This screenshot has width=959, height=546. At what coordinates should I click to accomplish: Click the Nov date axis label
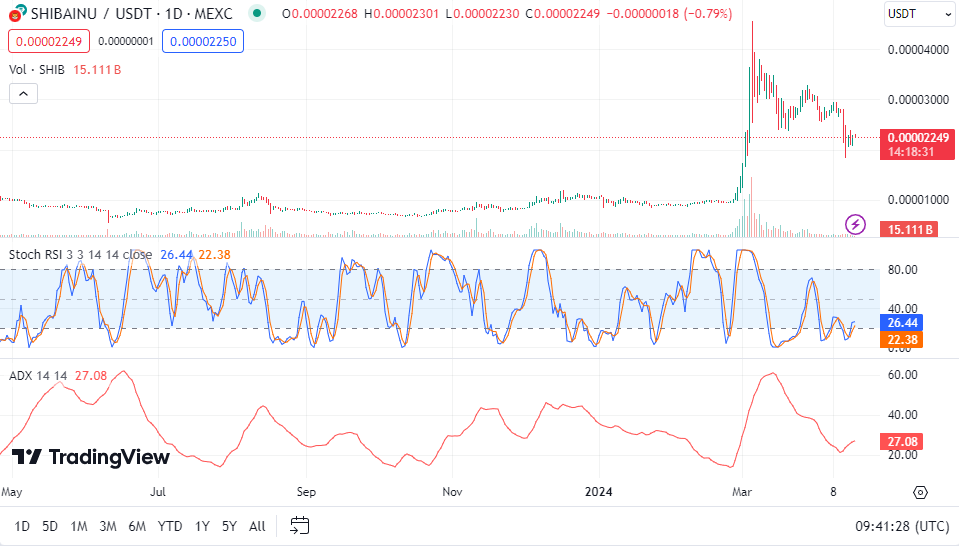tap(452, 492)
